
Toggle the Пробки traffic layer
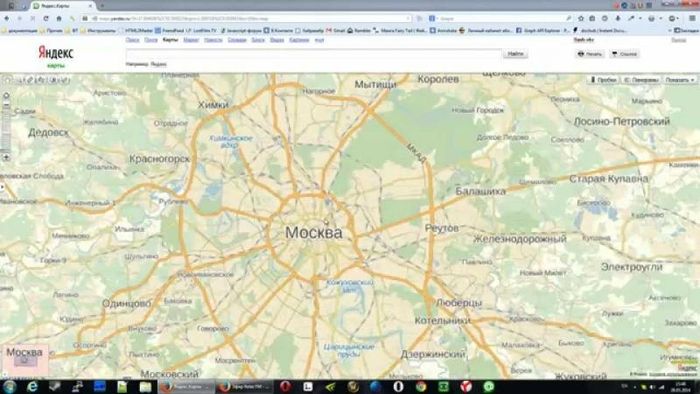click(x=603, y=80)
